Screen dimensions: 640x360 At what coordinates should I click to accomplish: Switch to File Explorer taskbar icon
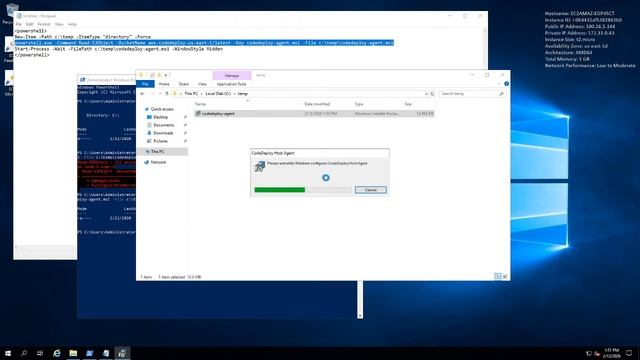73,353
